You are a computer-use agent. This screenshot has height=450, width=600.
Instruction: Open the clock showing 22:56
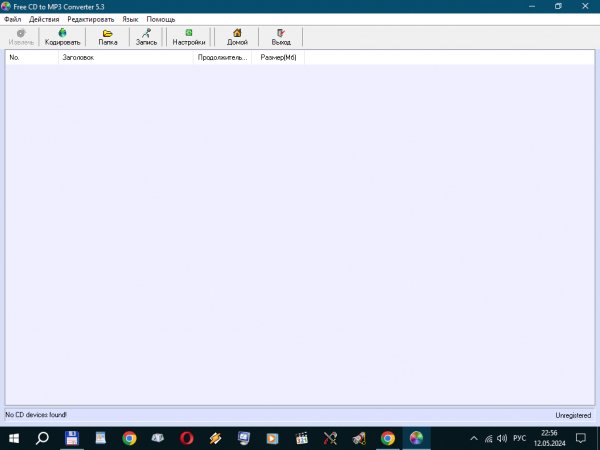click(x=549, y=438)
